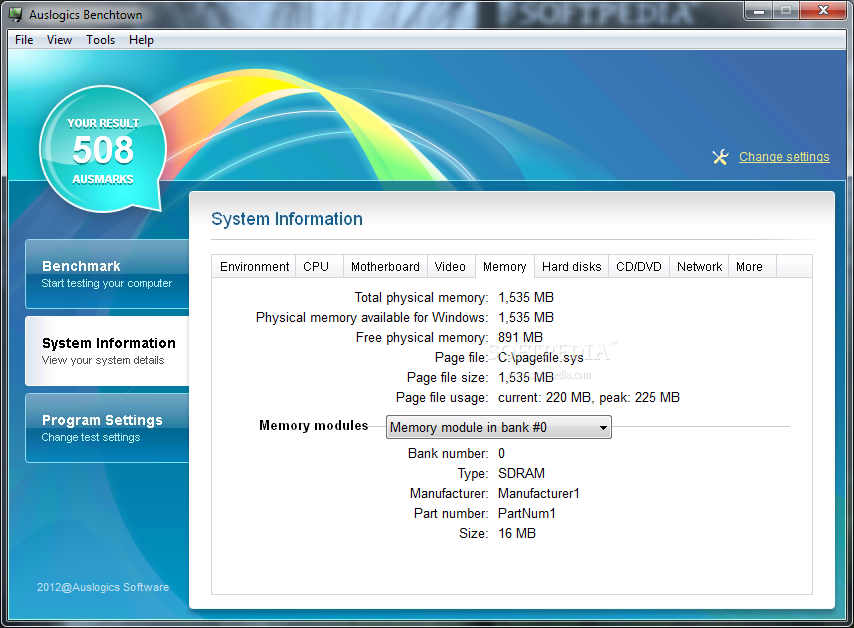
Task: Open the Tools menu
Action: (100, 40)
